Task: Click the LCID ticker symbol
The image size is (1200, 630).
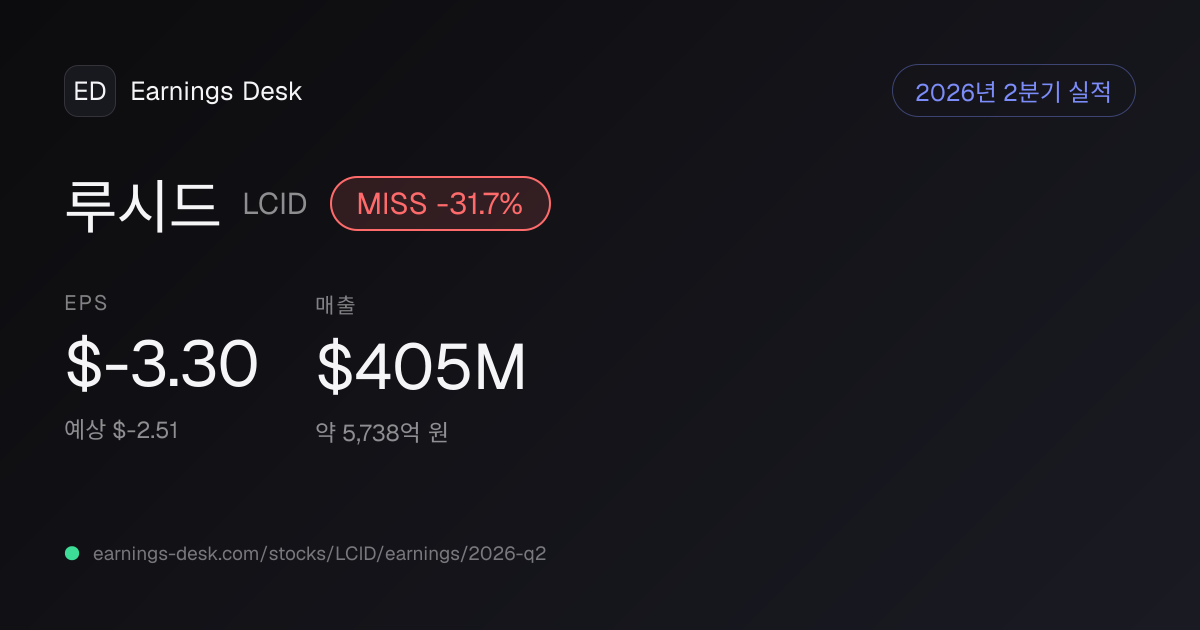Action: pyautogui.click(x=275, y=205)
